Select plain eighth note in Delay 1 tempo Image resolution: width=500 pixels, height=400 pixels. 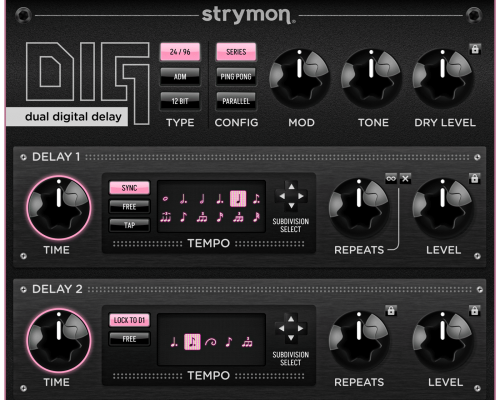(x=183, y=217)
